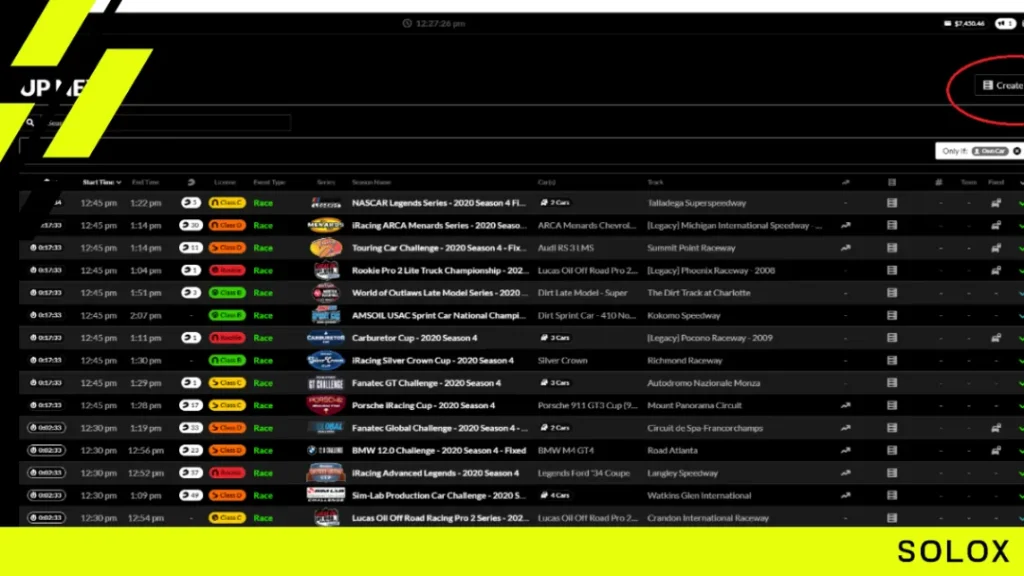Click fixed setup icon in Circuit de Spa-Francorchamps row
The width and height of the screenshot is (1024, 576).
996,428
